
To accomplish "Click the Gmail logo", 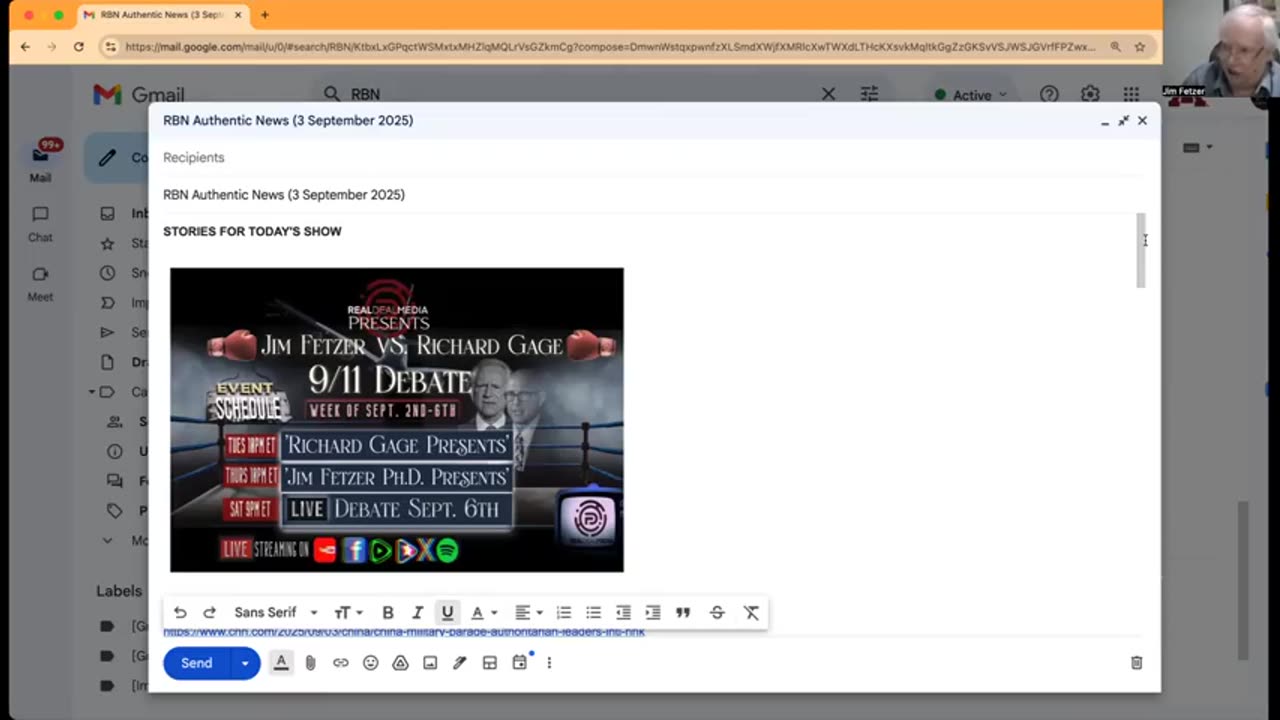I will coord(139,95).
